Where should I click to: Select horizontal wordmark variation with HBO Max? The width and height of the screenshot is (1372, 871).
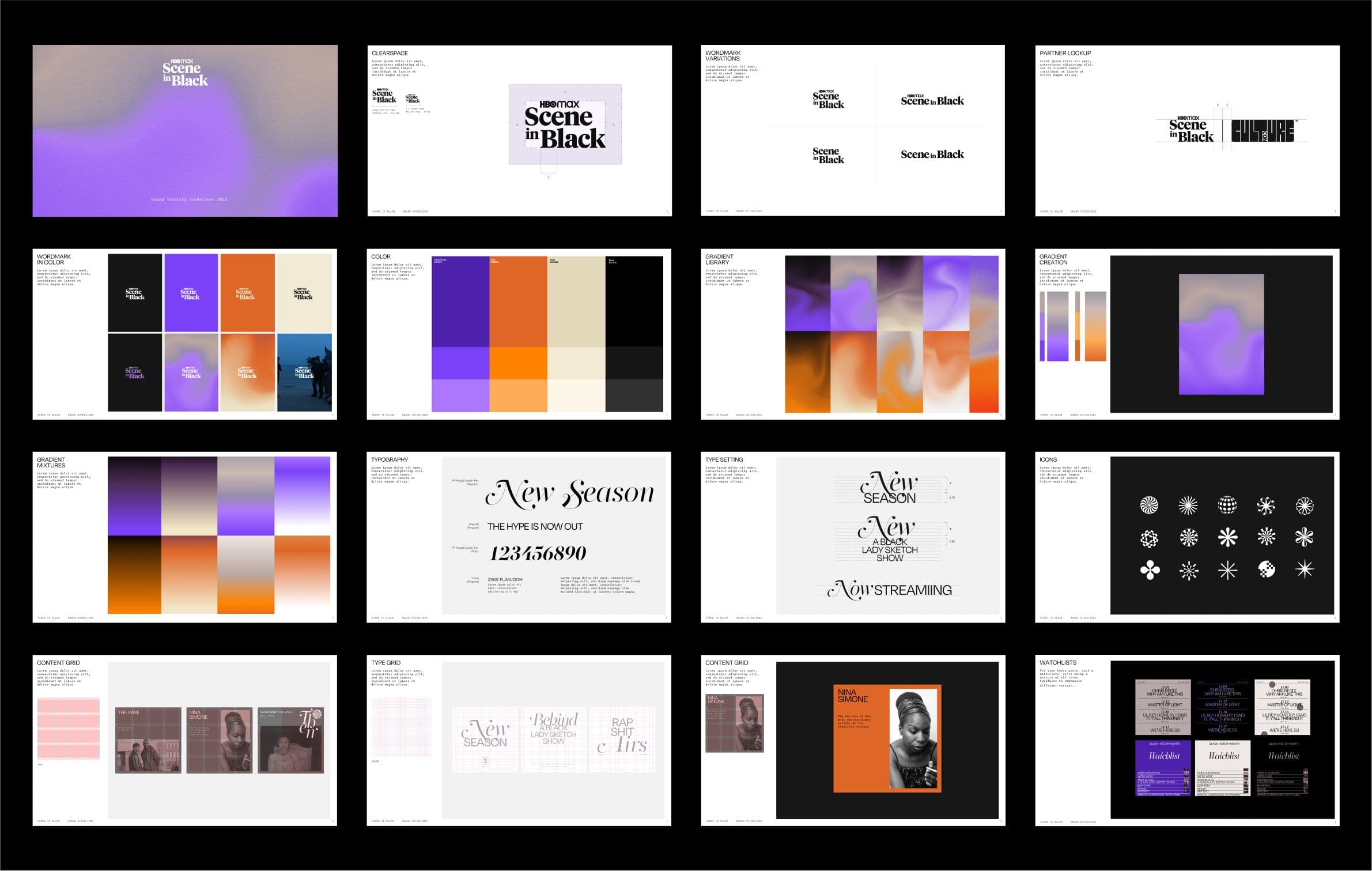pyautogui.click(x=932, y=100)
